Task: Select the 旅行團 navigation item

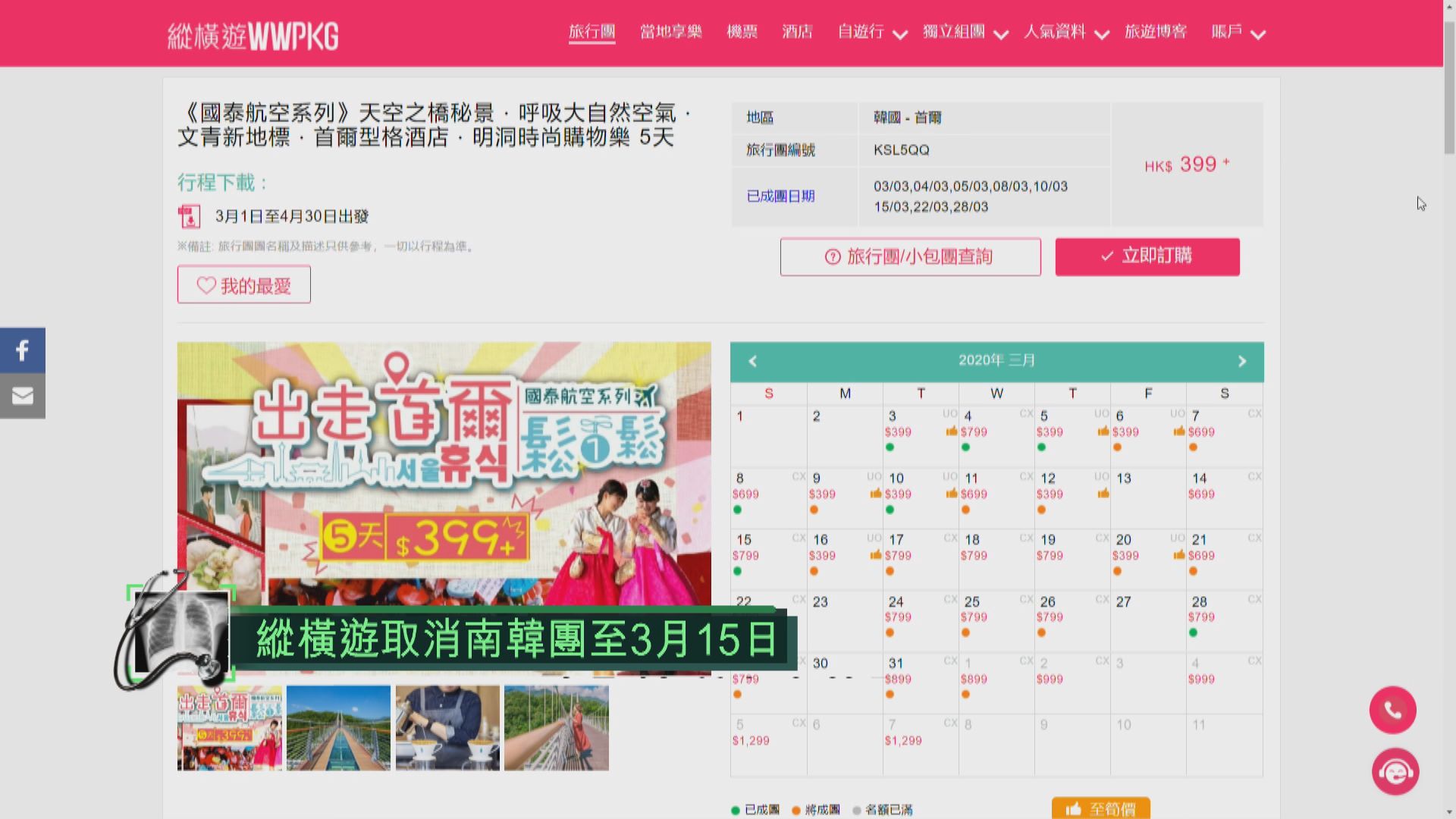Action: click(592, 33)
